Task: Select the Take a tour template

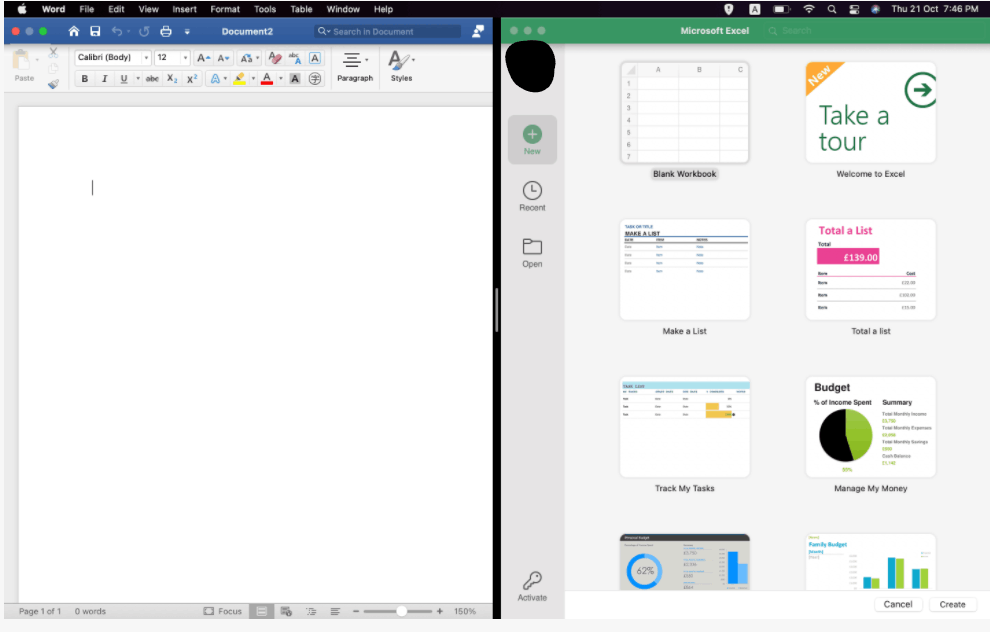Action: point(871,121)
